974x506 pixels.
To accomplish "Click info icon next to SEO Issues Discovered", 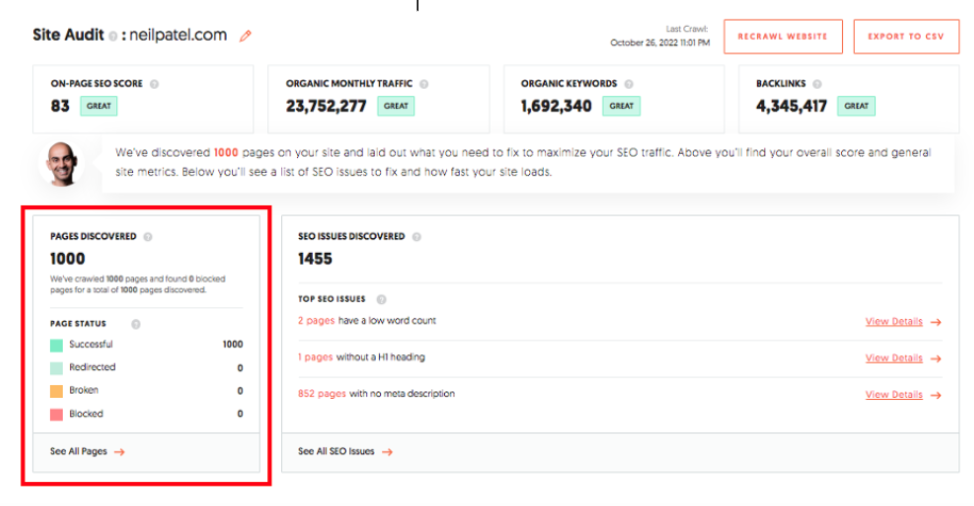I will [417, 237].
